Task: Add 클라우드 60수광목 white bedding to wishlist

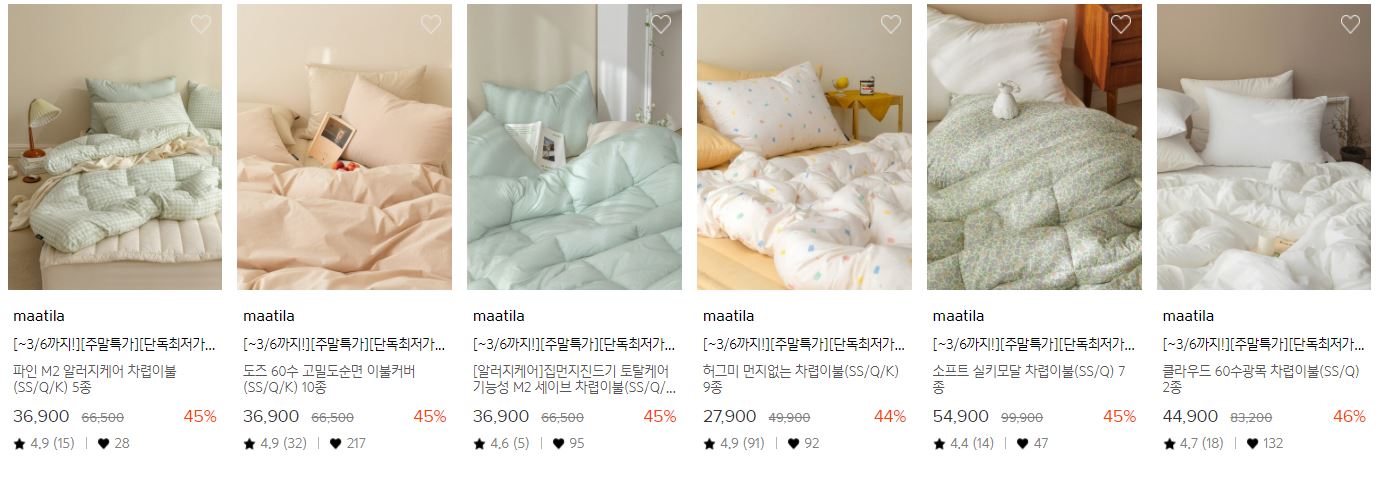Action: point(1351,25)
